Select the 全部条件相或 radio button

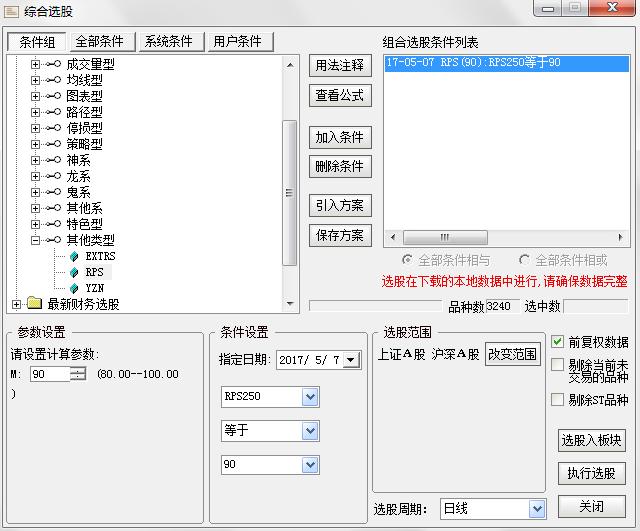coord(524,260)
